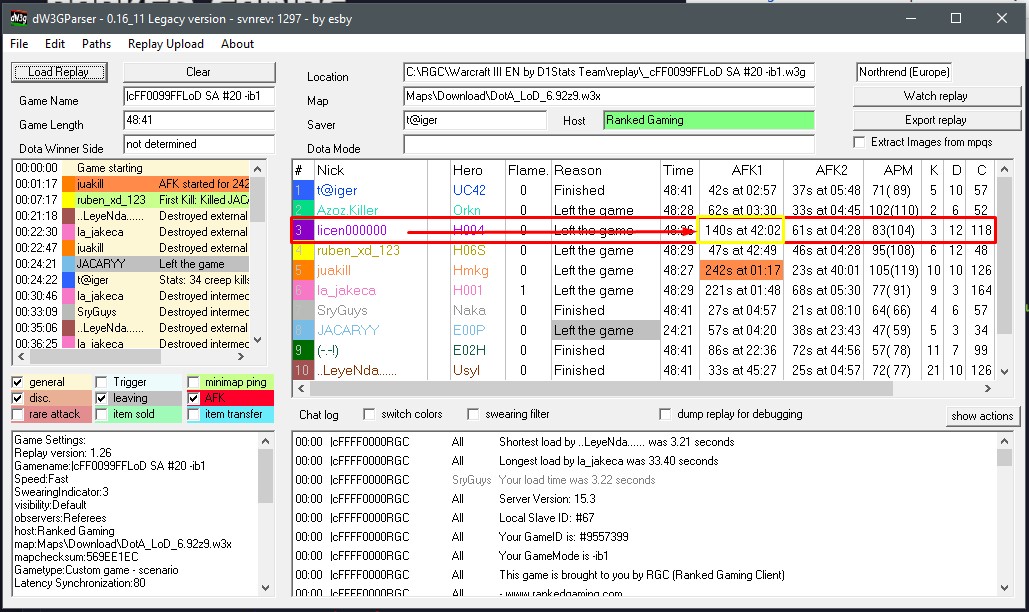Select player t@iger in the table

(x=337, y=190)
